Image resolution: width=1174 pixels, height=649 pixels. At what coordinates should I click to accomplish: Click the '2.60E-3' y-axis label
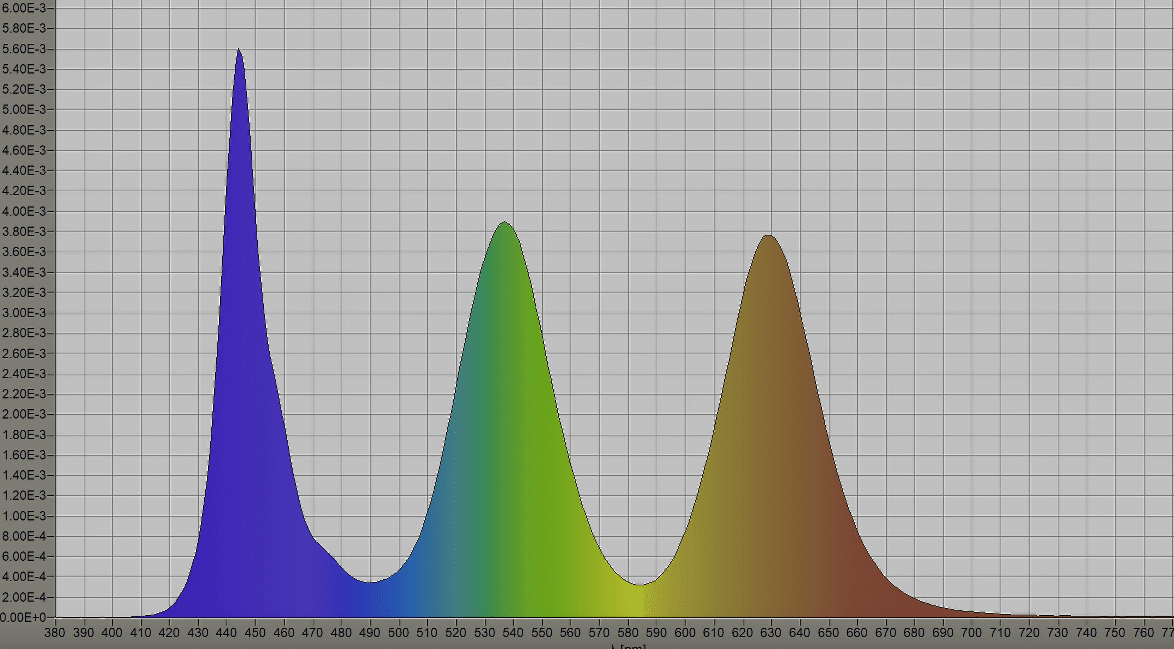[23, 353]
